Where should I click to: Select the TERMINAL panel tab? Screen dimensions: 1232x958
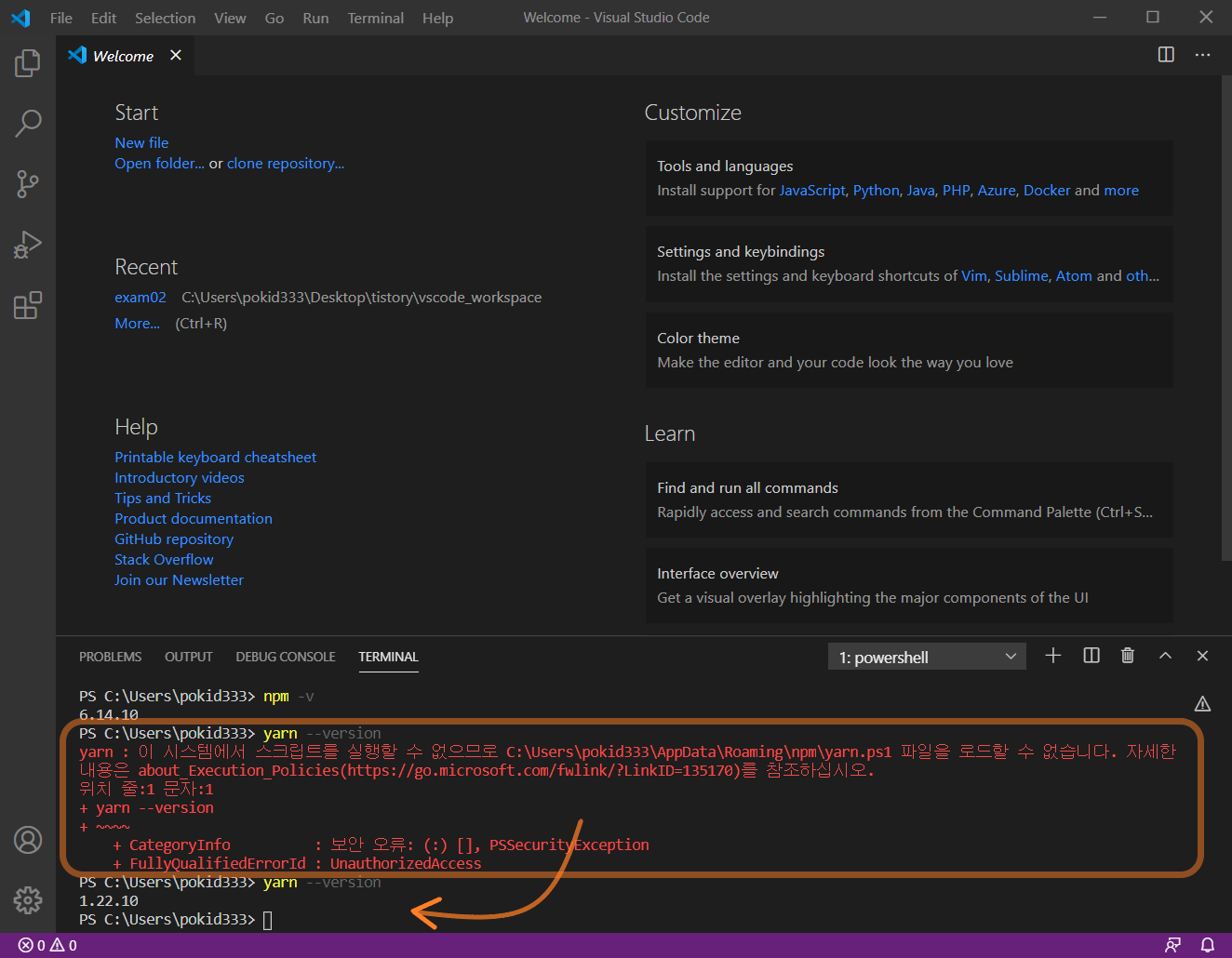388,657
